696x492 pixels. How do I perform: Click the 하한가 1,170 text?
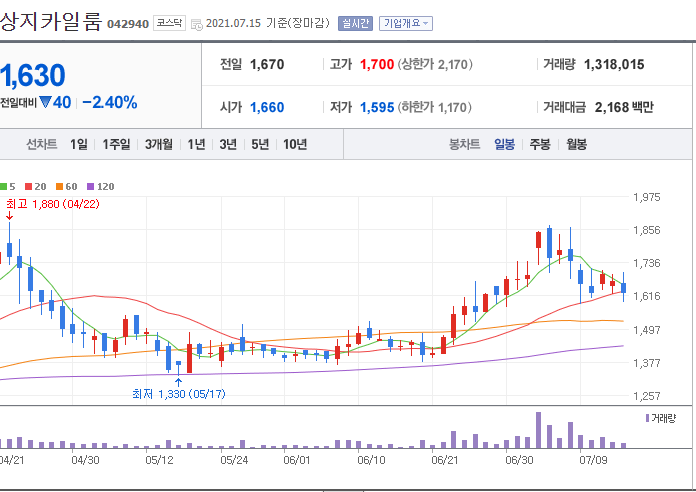pos(435,107)
